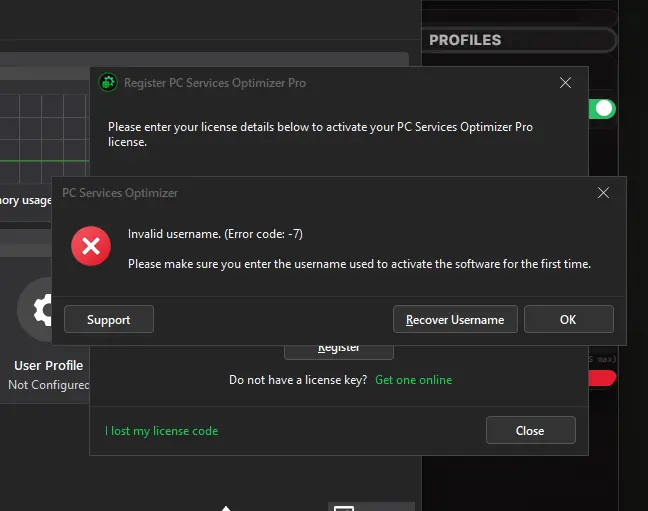
Task: Click the green PC Services Optimizer logo
Action: click(108, 83)
